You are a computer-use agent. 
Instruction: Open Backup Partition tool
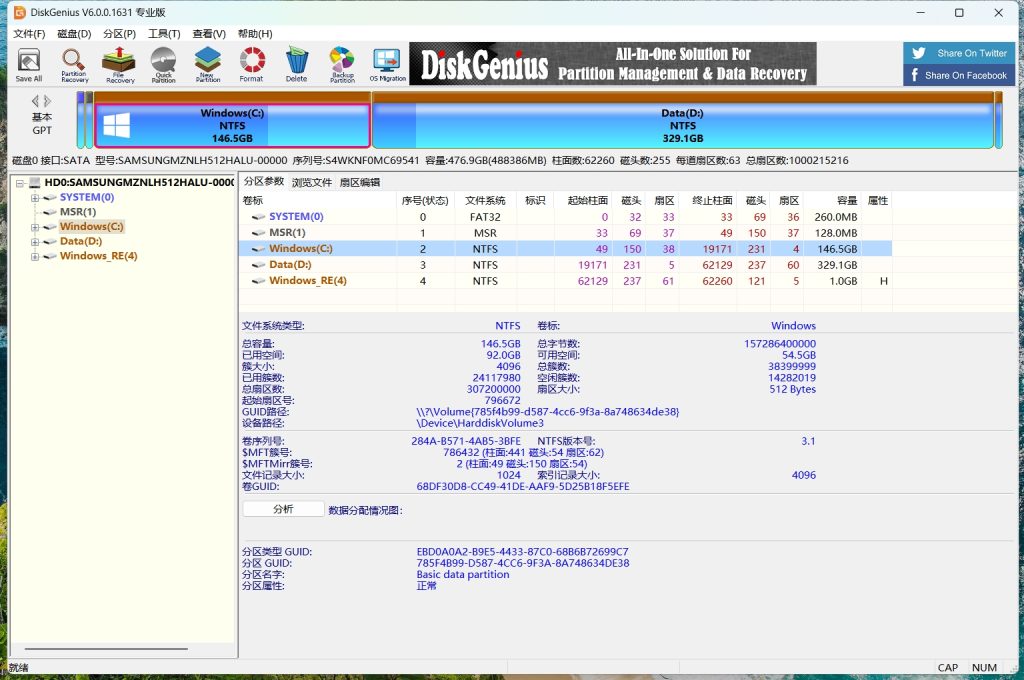(342, 65)
